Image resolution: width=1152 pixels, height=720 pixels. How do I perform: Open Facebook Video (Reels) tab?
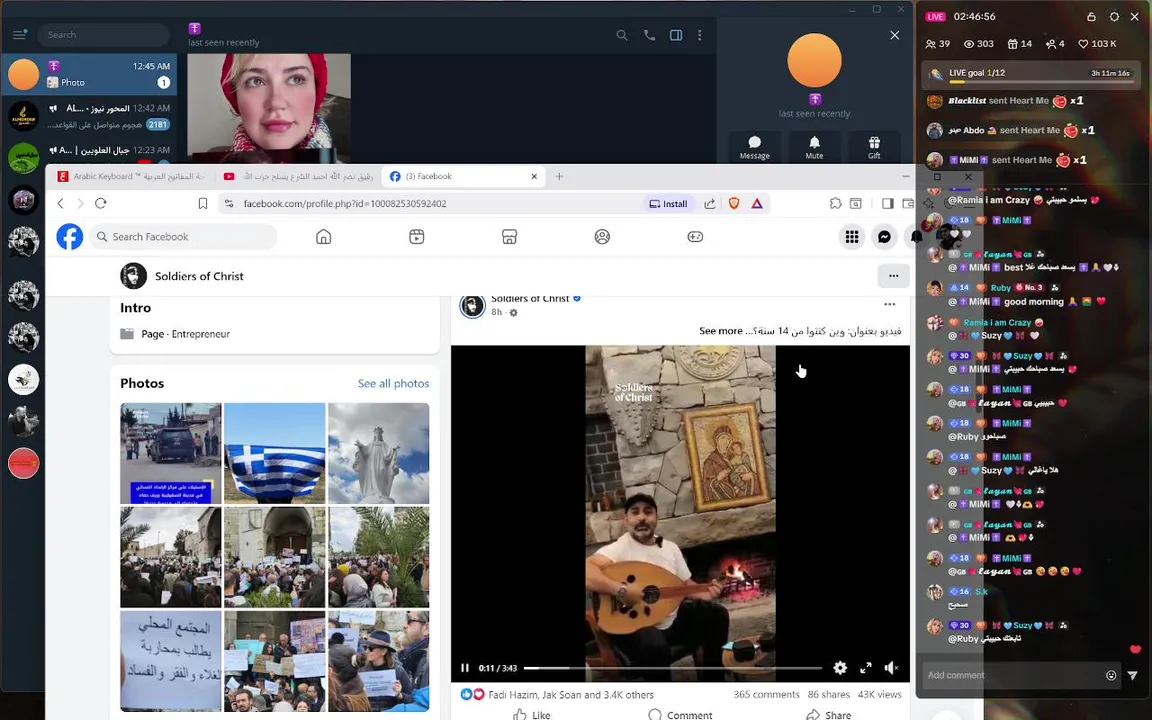tap(417, 237)
